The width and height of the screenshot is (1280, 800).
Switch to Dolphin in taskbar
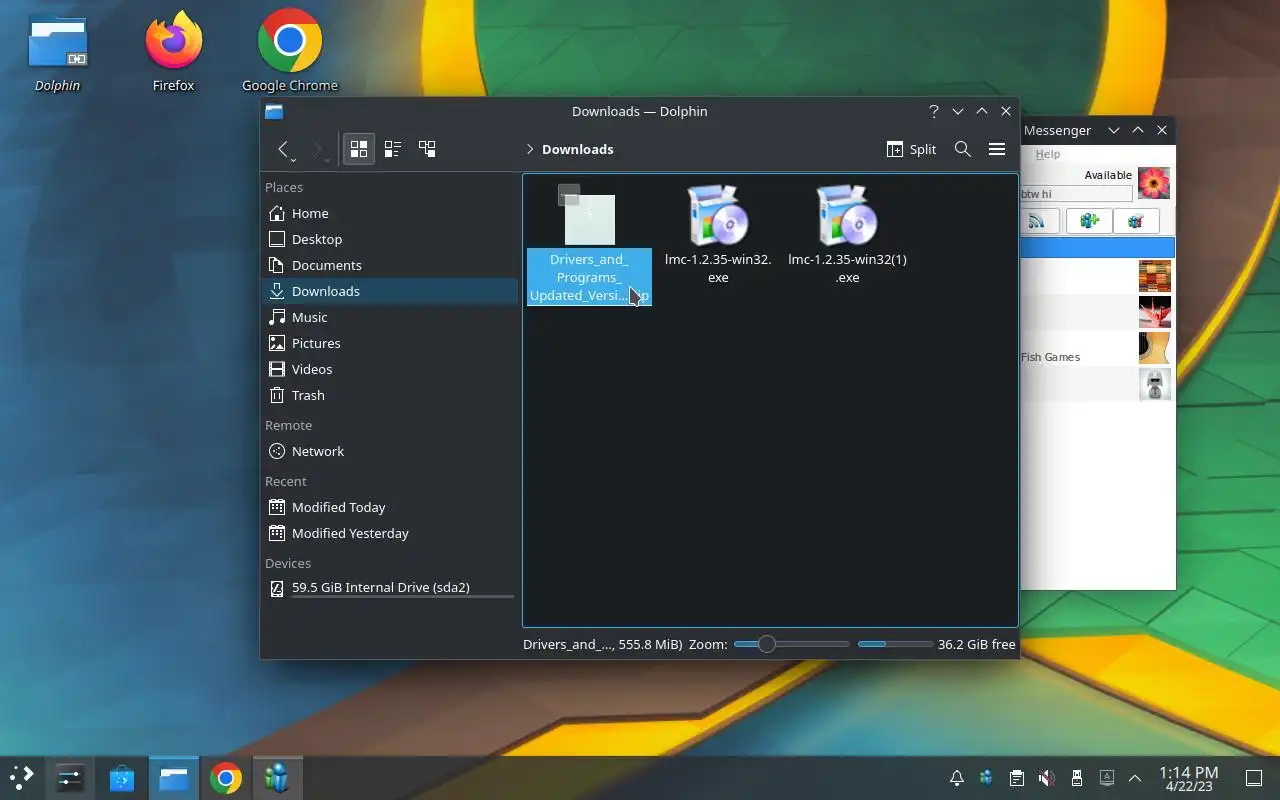[x=174, y=778]
